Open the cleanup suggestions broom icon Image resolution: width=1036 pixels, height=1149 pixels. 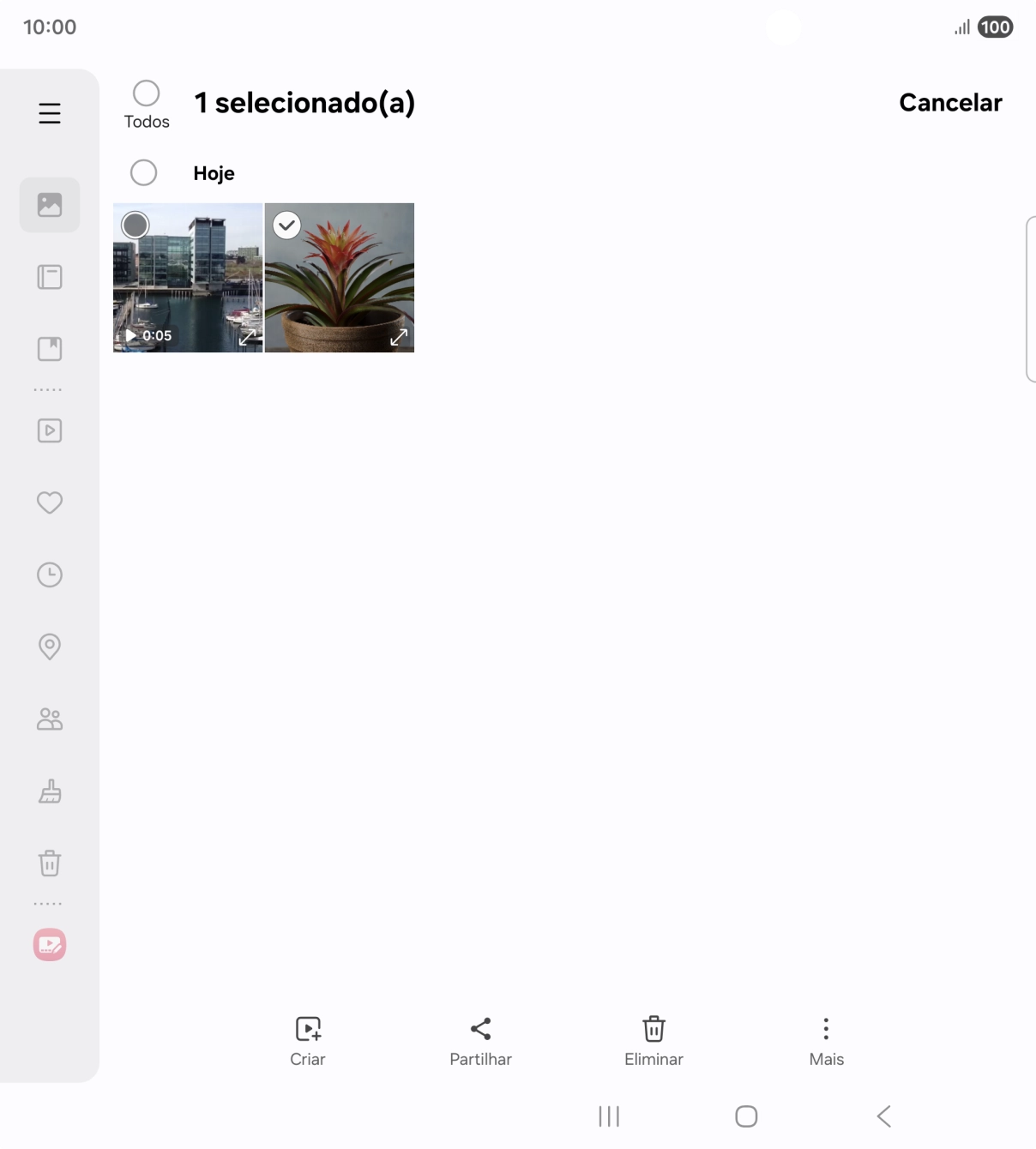50,791
